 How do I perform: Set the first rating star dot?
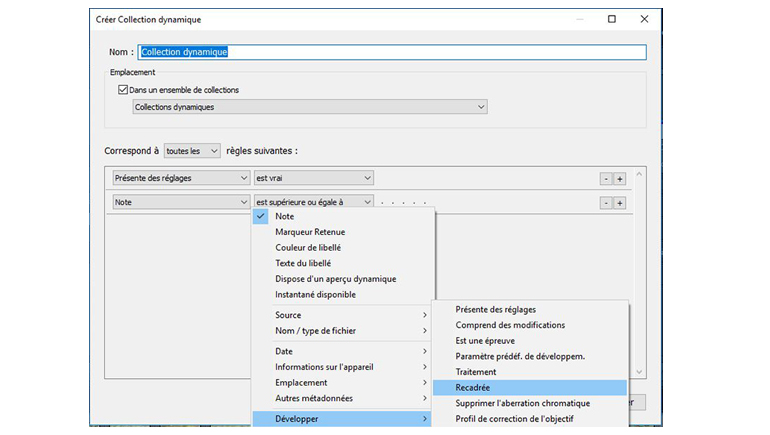(x=381, y=201)
